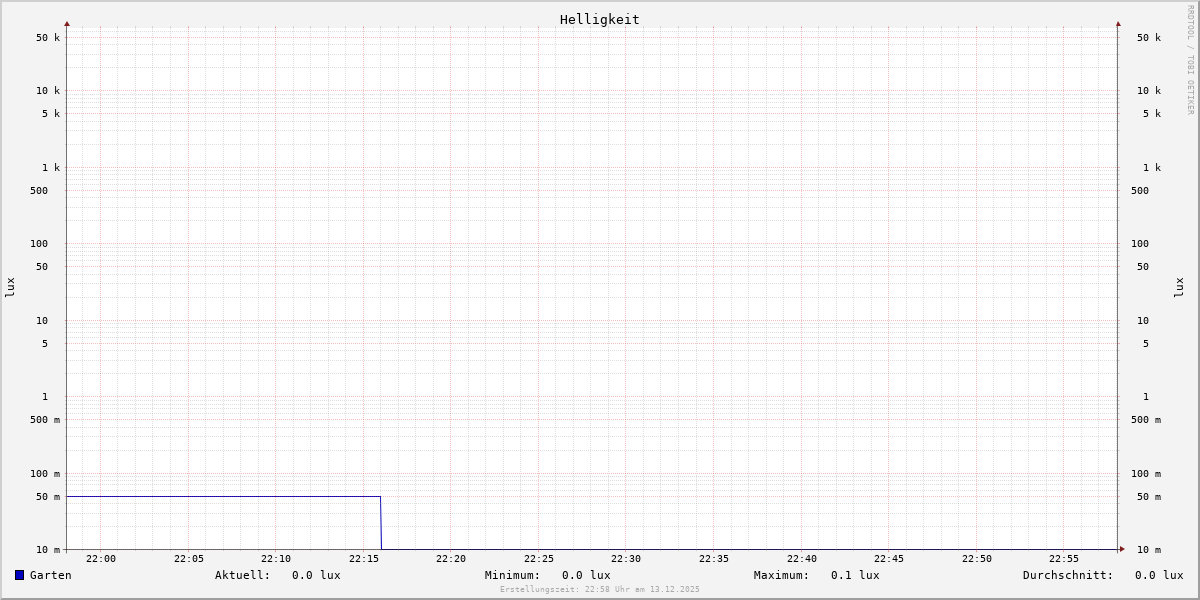This screenshot has height=600, width=1200.
Task: Click the vertical RRDTOOL watermark text
Action: click(1190, 60)
